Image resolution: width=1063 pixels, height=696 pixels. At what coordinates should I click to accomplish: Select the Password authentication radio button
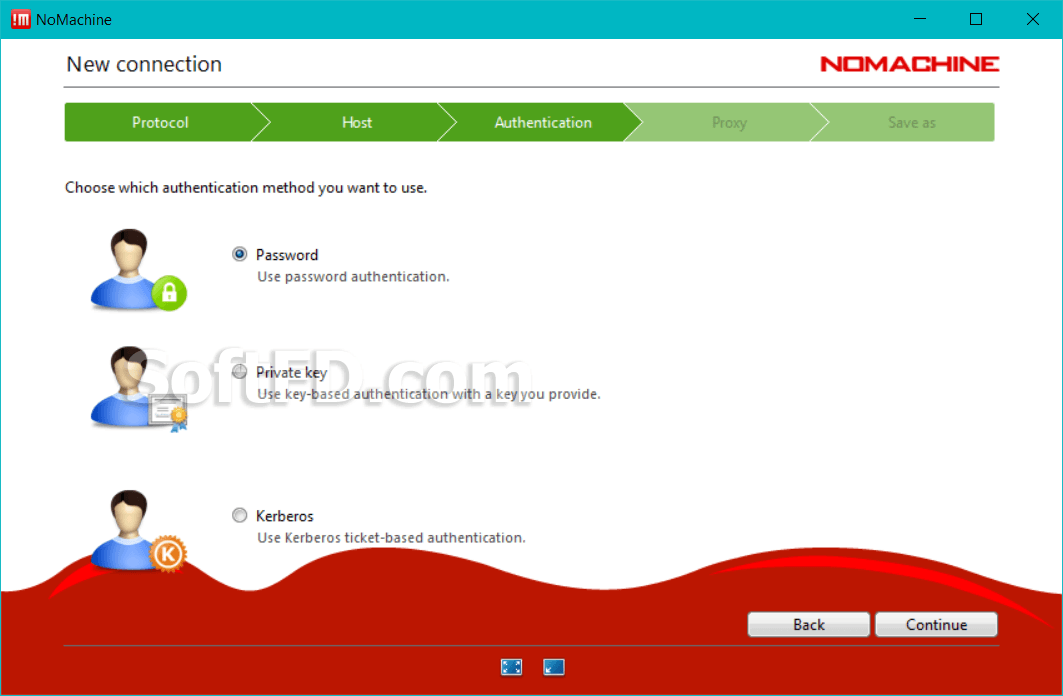[239, 254]
